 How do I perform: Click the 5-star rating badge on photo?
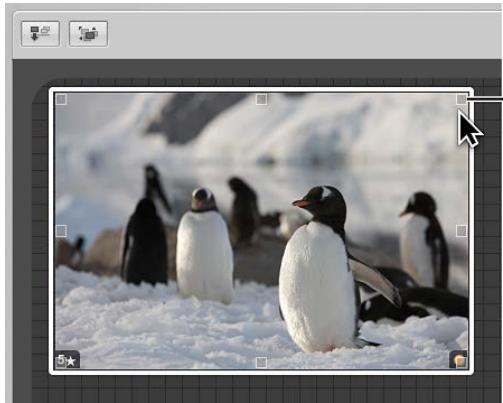pos(67,360)
